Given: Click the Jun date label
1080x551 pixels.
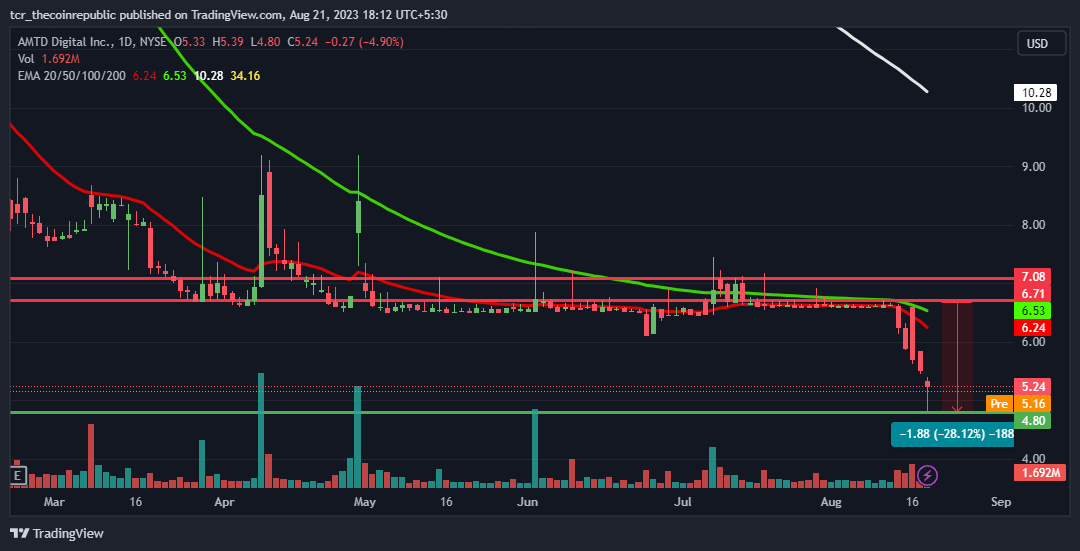Looking at the screenshot, I should click(x=527, y=502).
